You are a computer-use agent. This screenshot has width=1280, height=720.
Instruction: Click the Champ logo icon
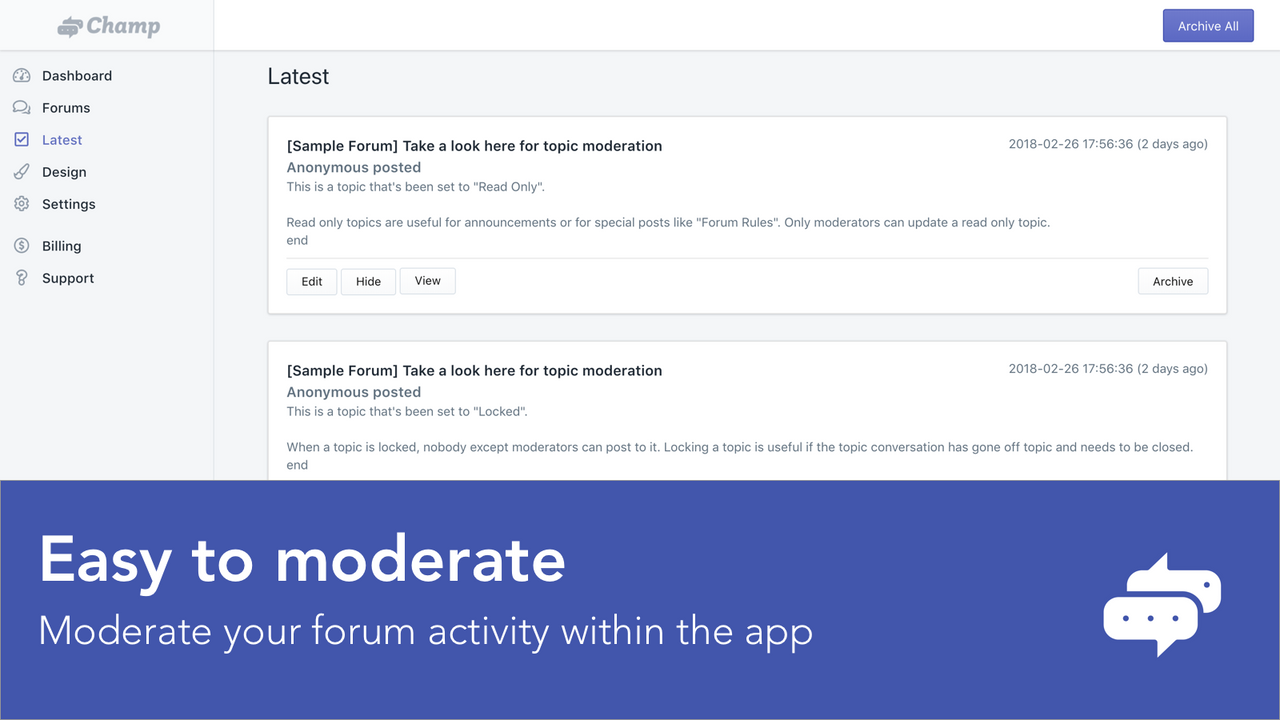pos(68,26)
